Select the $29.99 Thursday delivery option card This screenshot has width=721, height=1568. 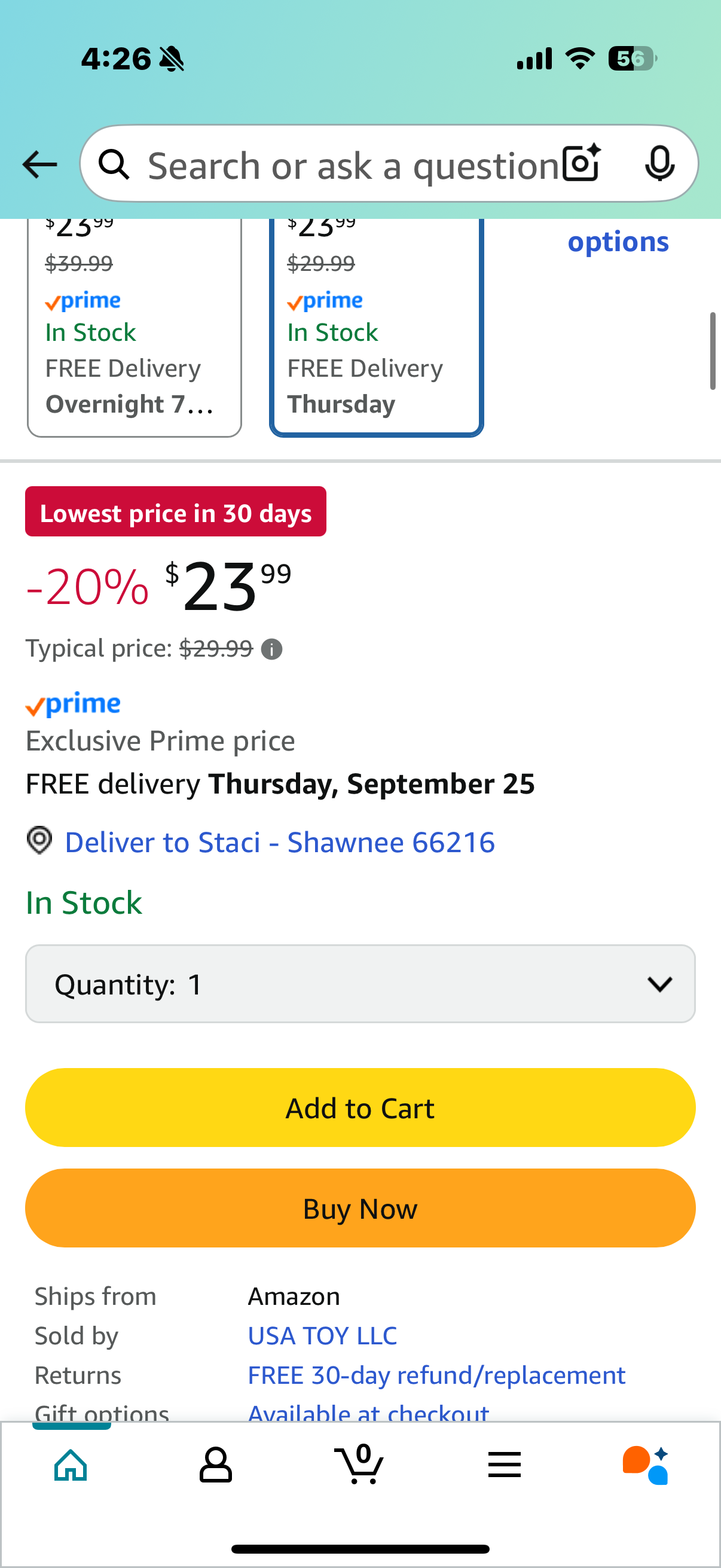pos(376,329)
